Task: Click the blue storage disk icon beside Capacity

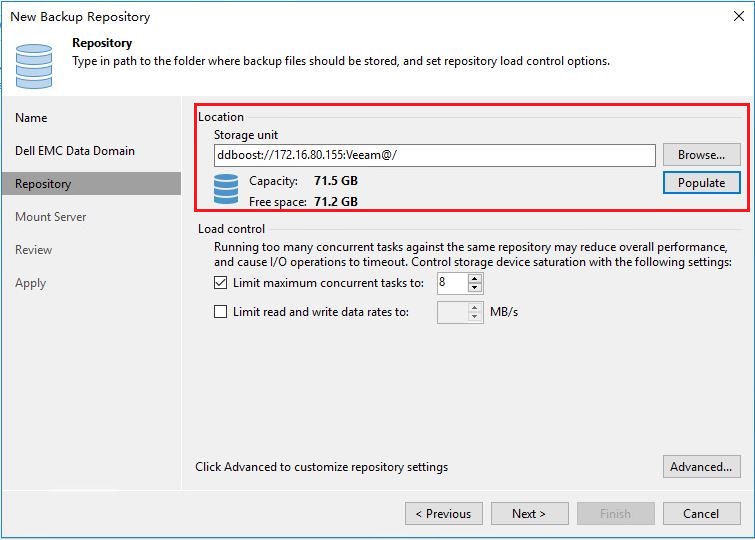Action: (x=226, y=189)
